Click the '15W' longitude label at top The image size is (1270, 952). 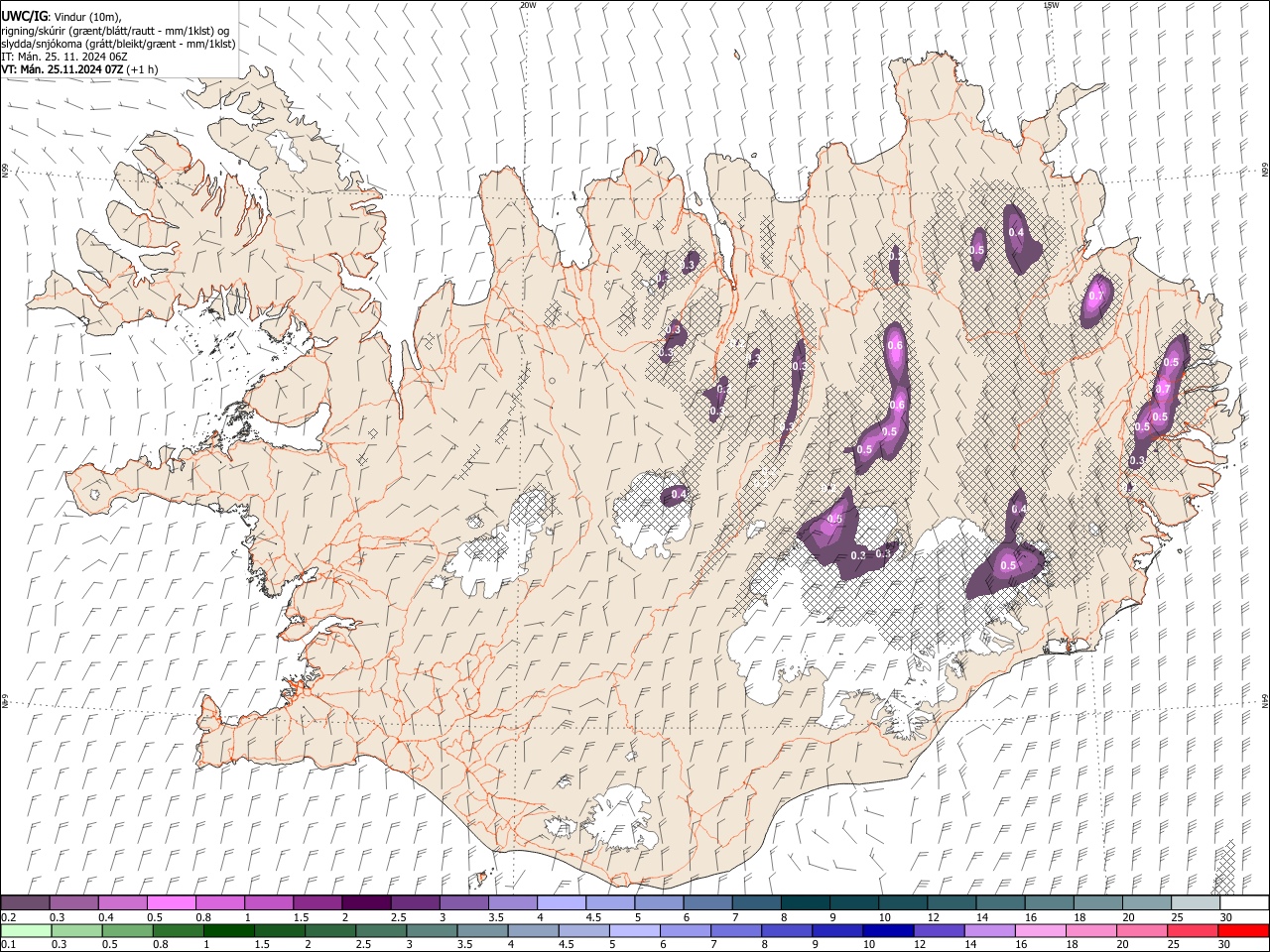coord(1051,5)
